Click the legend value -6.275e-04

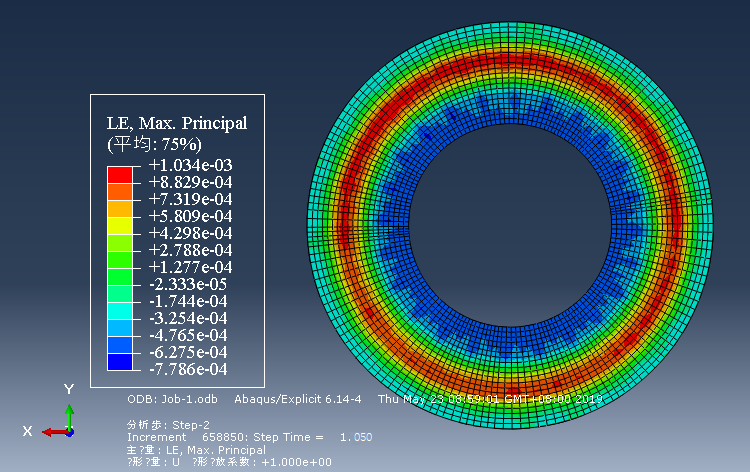[x=188, y=352]
